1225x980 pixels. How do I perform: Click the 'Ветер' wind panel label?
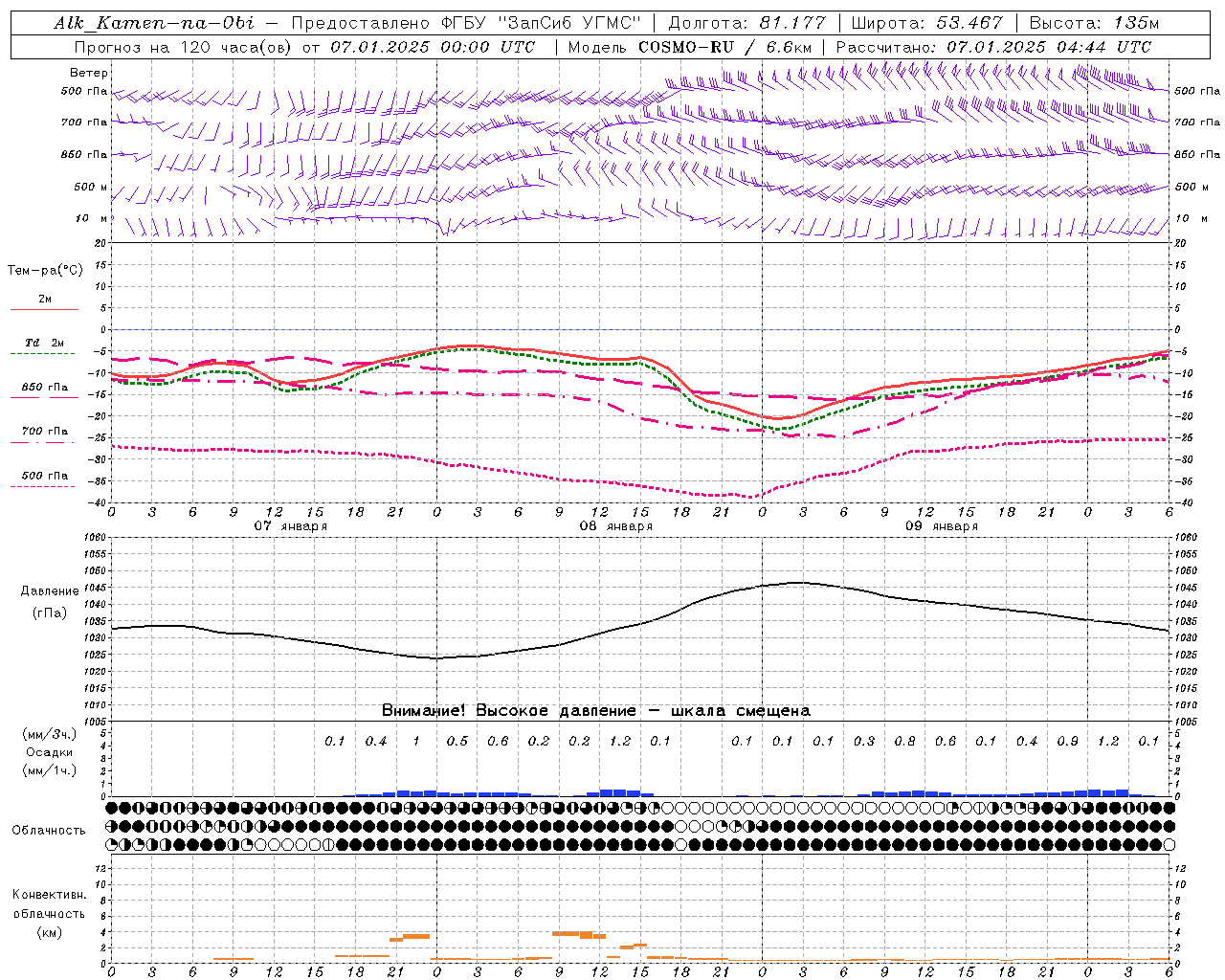(x=89, y=73)
